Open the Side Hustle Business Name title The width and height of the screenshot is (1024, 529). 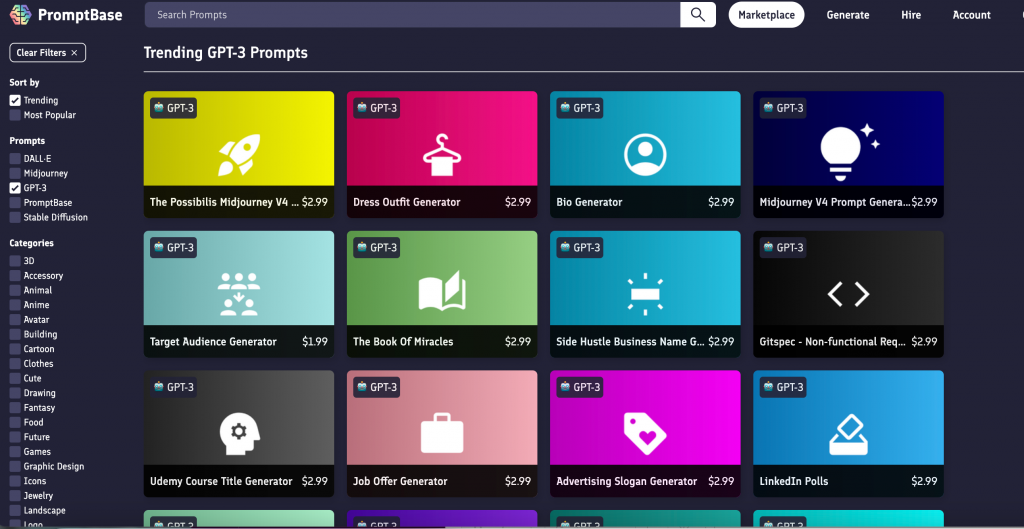[631, 342]
